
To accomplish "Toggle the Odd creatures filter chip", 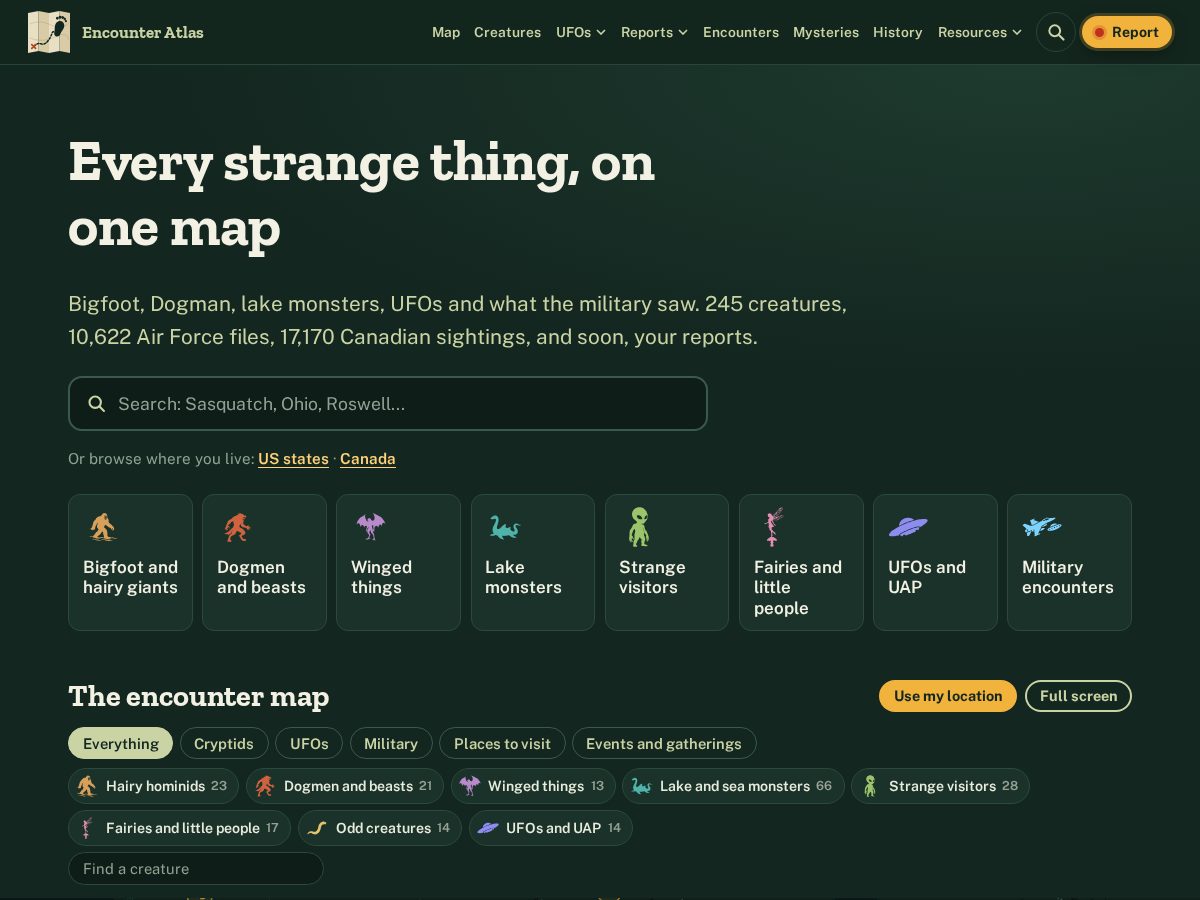I will tap(380, 828).
